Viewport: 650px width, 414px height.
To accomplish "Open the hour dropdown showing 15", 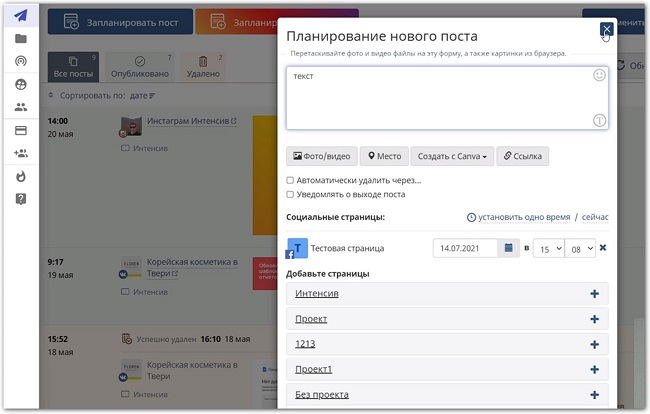I will [547, 247].
